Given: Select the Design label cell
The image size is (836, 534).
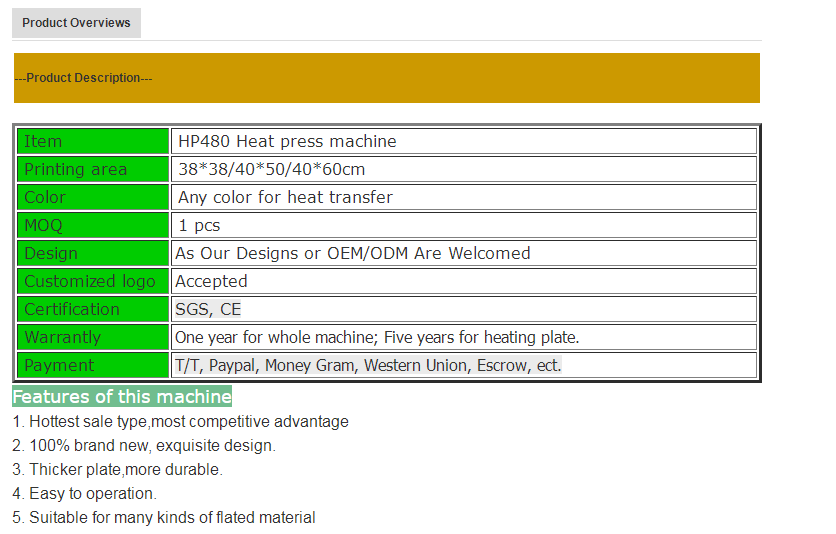Looking at the screenshot, I should coord(93,253).
